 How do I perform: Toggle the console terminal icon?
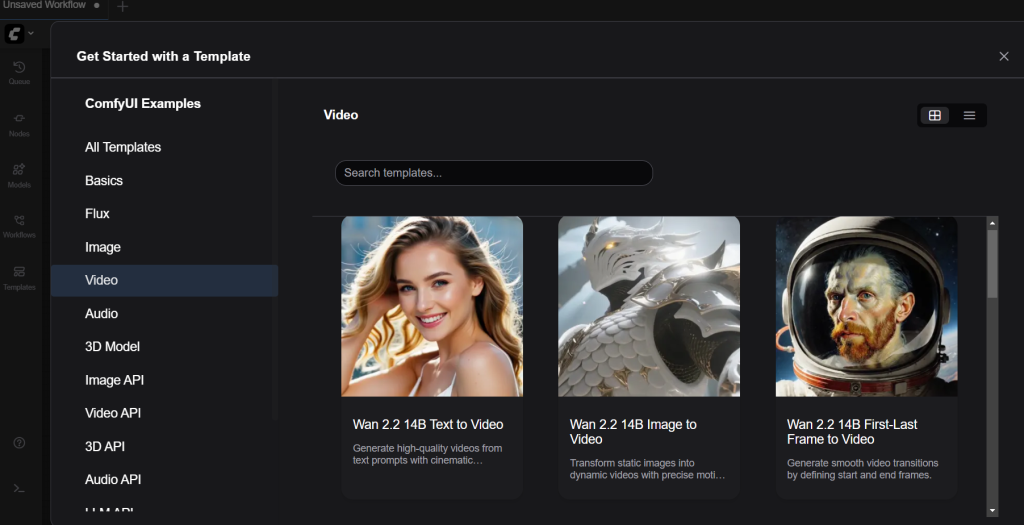19,488
